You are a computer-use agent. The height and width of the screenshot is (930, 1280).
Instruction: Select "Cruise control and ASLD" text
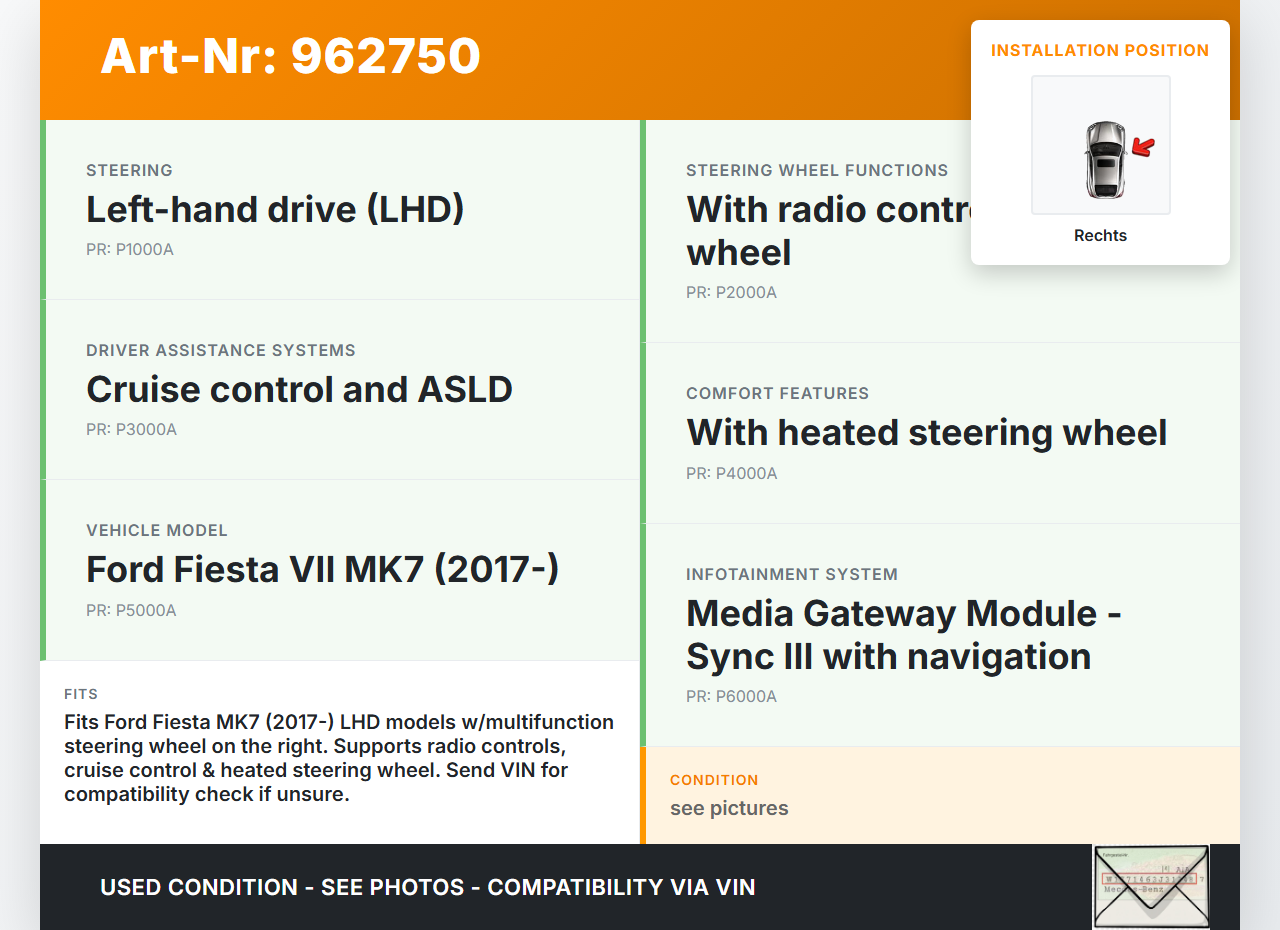coord(299,389)
